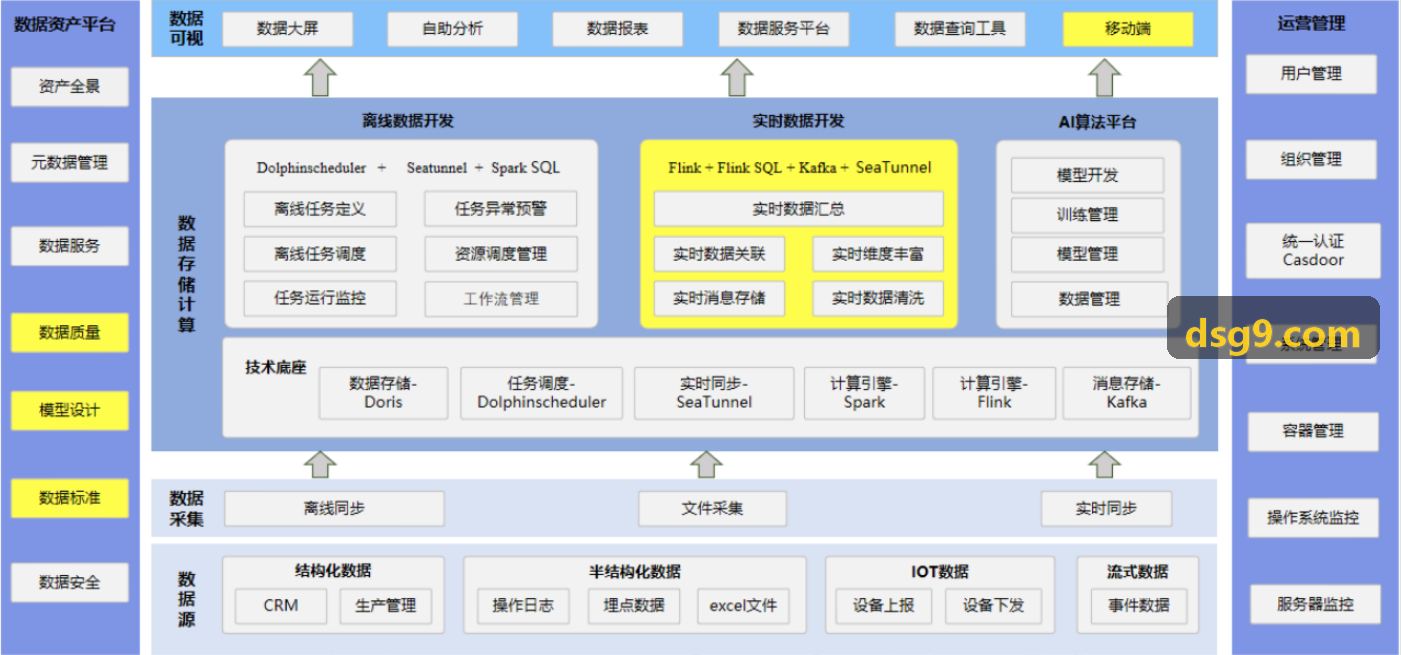Click the yellow 移动端 box

tap(1128, 29)
